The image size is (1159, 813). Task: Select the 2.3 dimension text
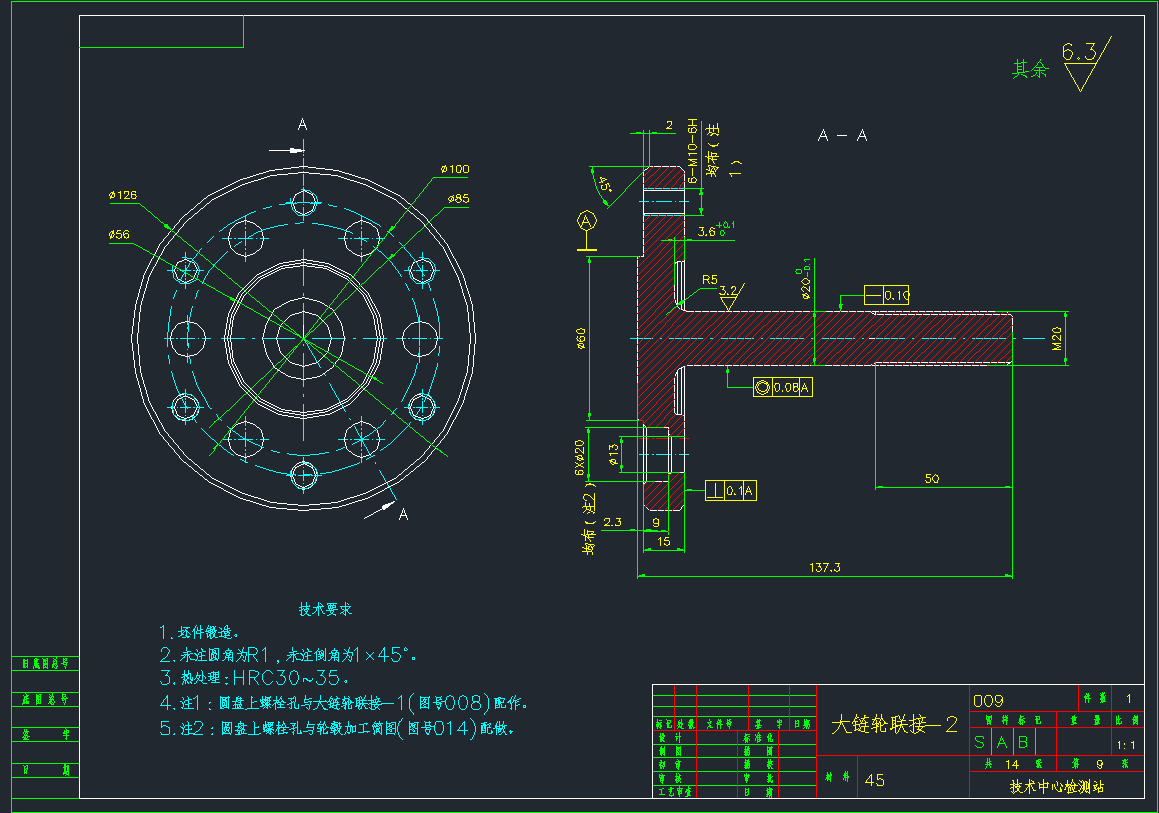pos(613,522)
